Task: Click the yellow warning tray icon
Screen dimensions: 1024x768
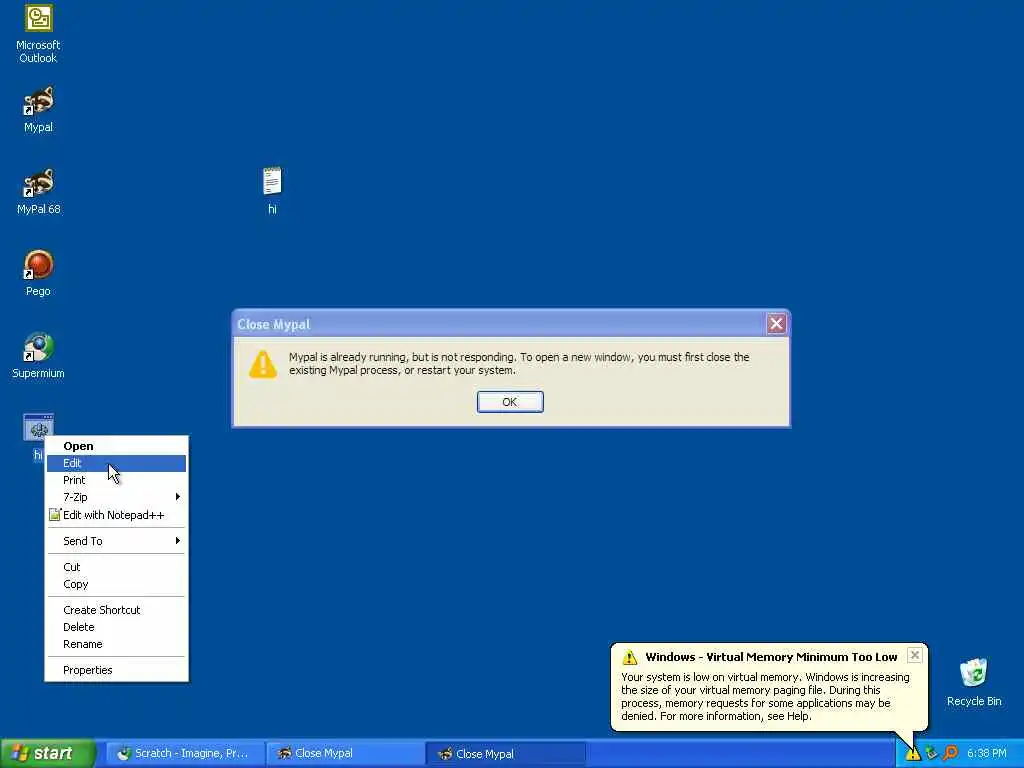Action: point(912,754)
